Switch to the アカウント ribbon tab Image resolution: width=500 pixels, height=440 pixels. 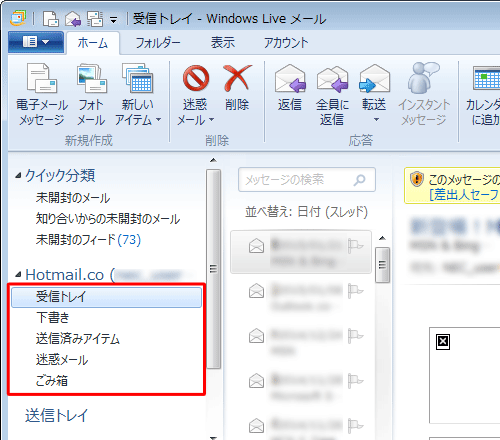coord(286,43)
